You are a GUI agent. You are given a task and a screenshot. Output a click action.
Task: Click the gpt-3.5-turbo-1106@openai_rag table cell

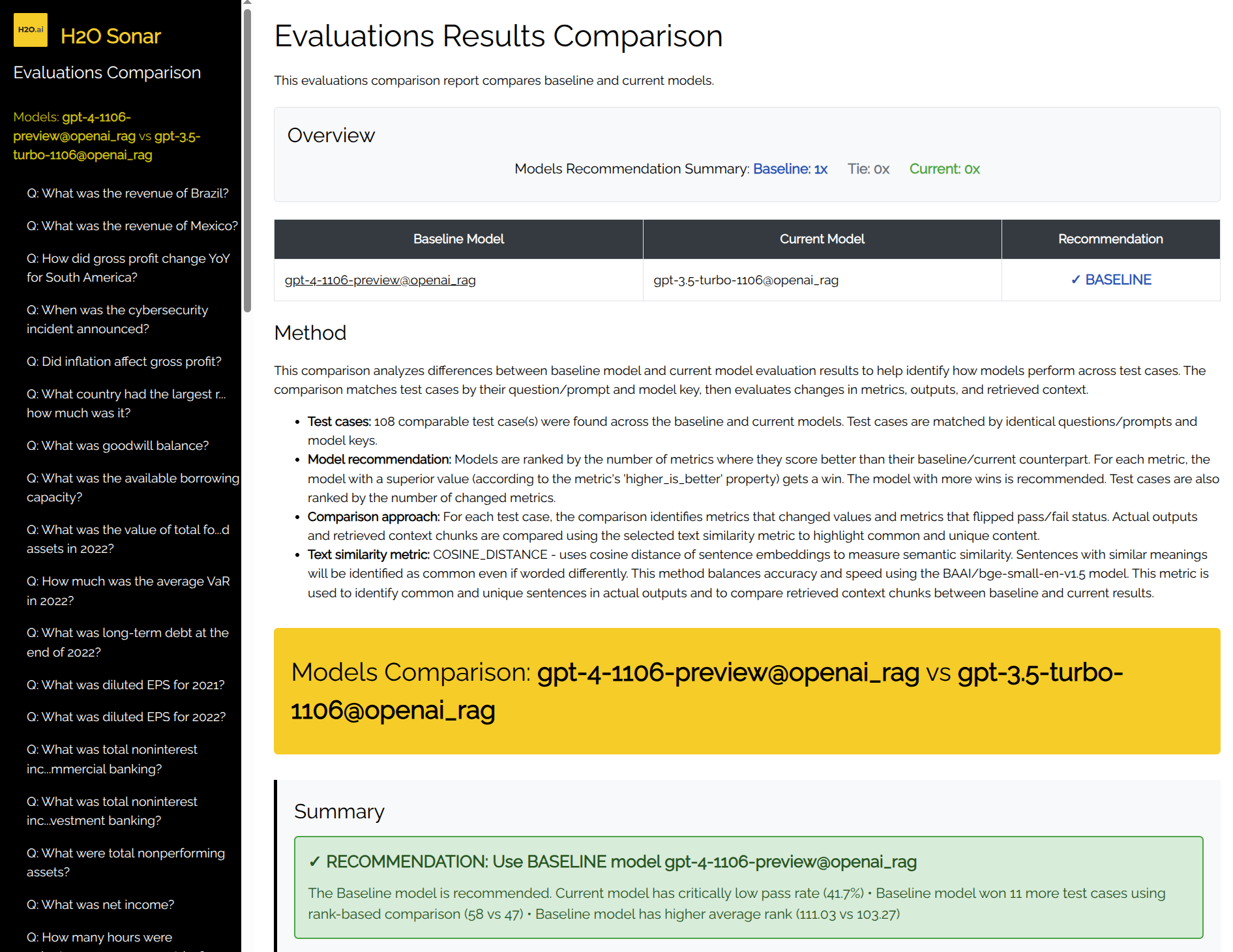pos(822,280)
